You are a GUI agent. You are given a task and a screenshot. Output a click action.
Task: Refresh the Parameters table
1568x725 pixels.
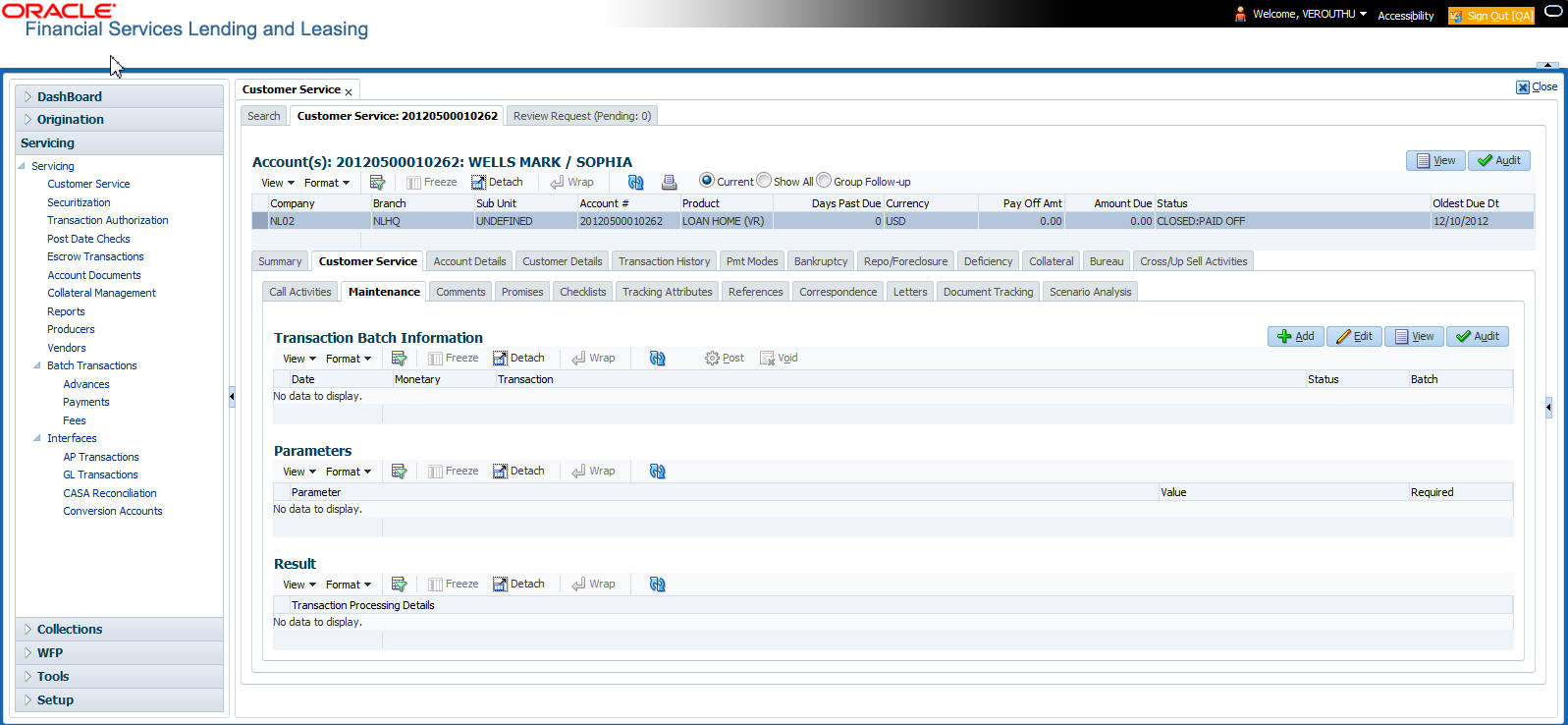(x=658, y=472)
